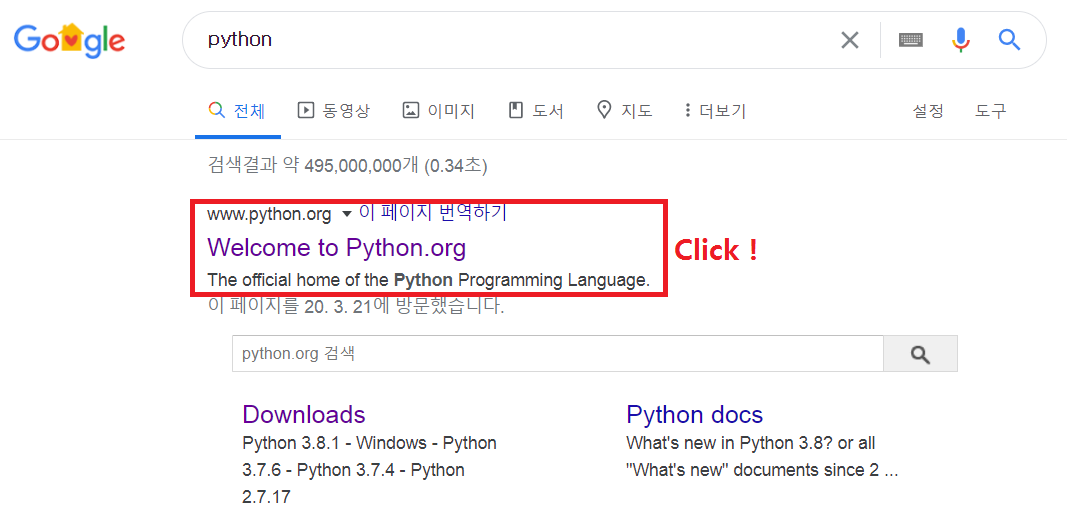Click the Google logo

tap(69, 40)
